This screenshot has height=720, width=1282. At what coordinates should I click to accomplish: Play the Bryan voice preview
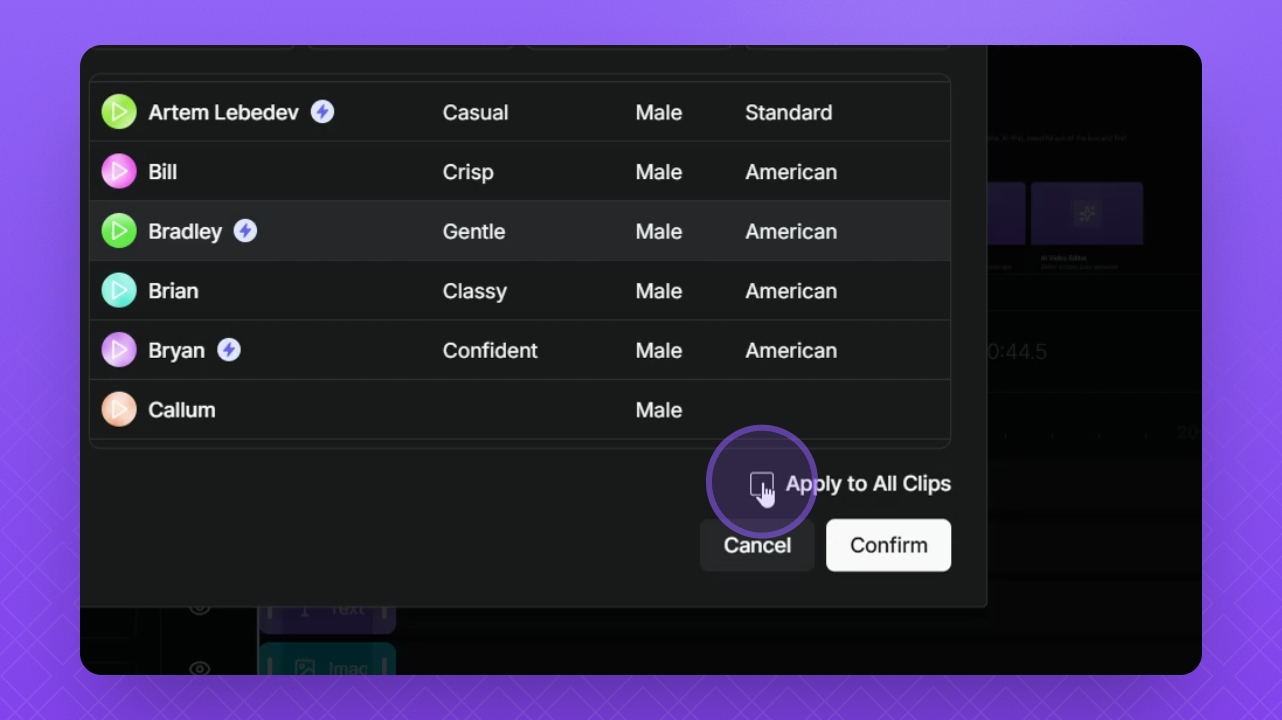click(x=119, y=350)
